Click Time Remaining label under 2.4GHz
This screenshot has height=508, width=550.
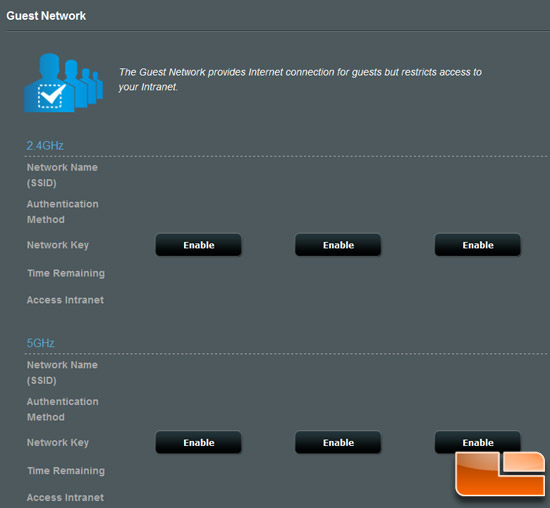(x=66, y=273)
